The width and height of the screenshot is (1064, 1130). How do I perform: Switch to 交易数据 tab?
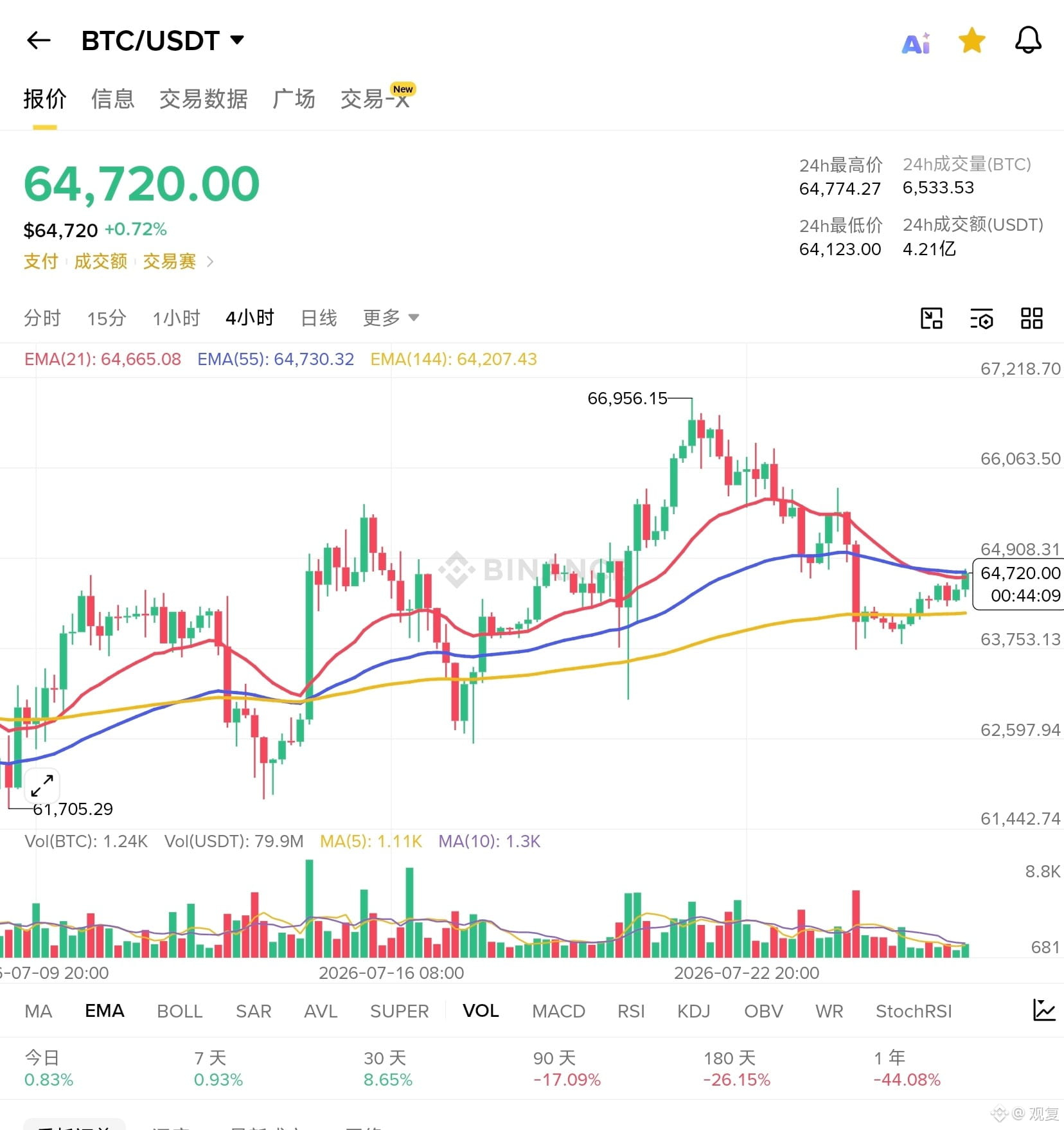tap(204, 99)
